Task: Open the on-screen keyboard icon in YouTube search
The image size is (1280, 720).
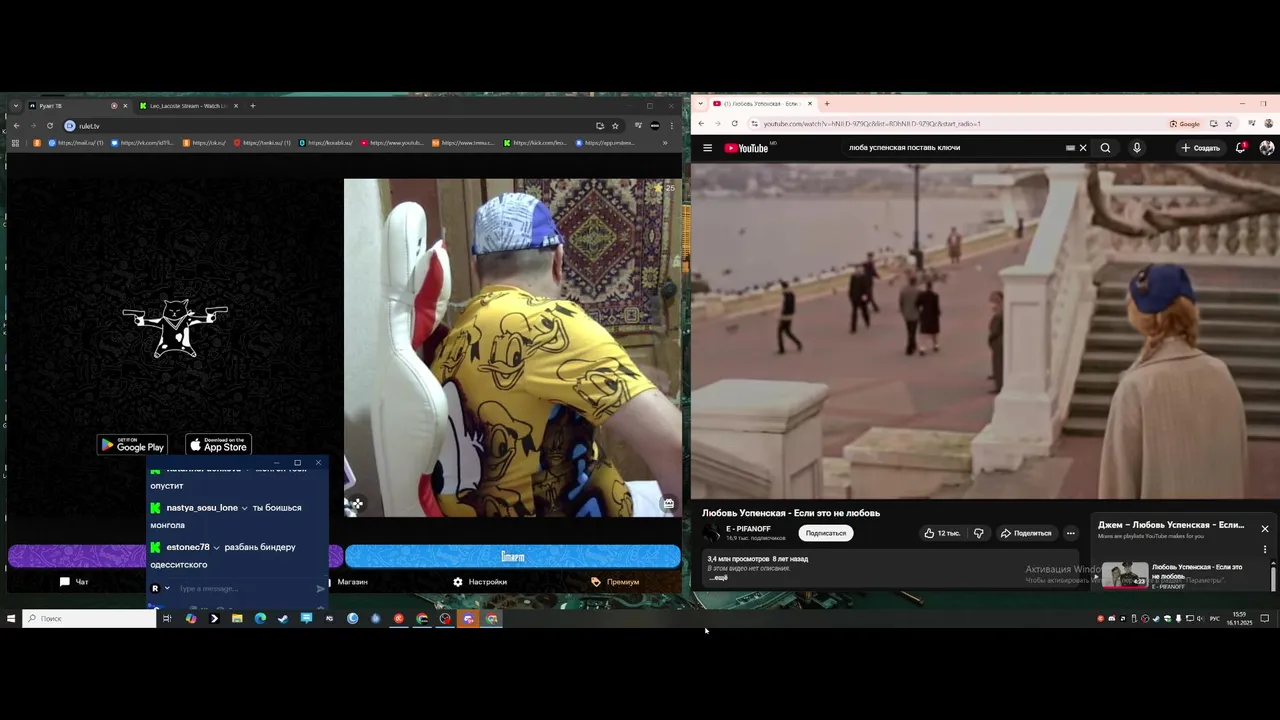Action: click(x=1070, y=148)
